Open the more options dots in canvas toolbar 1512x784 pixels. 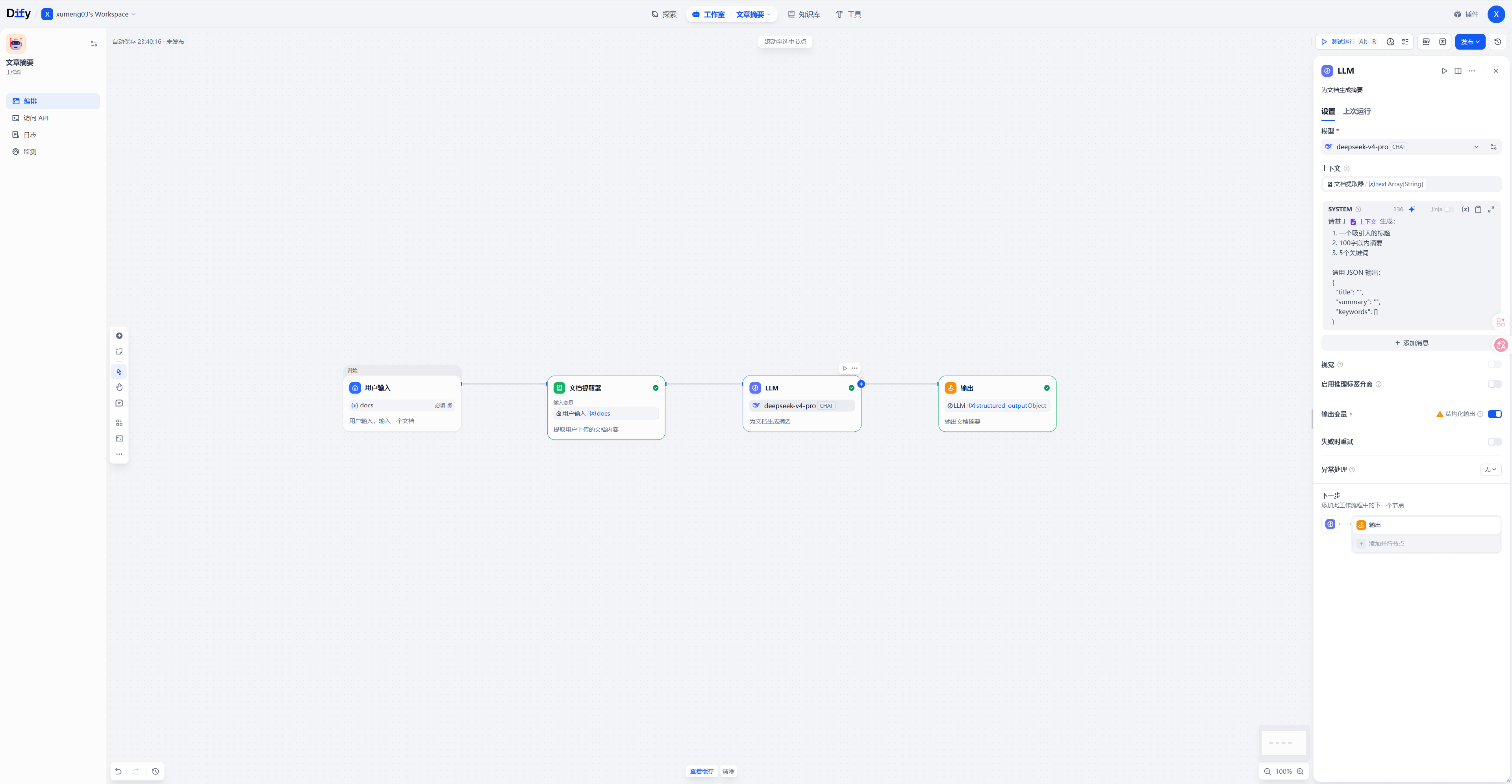tap(119, 454)
